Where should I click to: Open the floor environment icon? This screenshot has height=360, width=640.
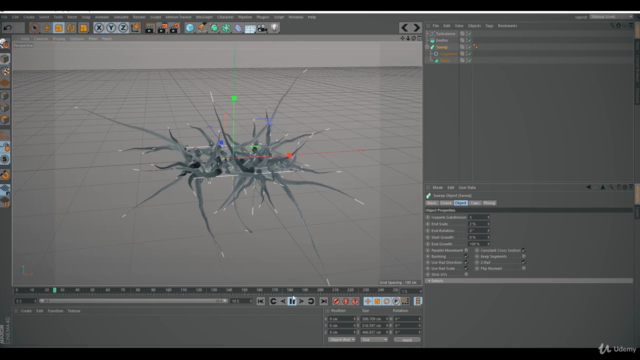tap(250, 28)
